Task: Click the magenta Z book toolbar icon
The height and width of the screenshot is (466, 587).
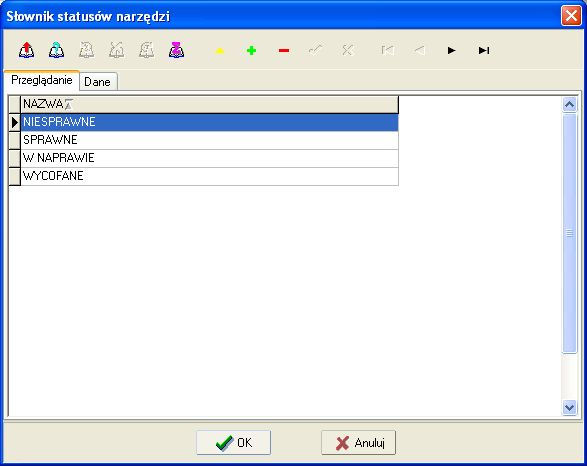Action: [x=176, y=50]
